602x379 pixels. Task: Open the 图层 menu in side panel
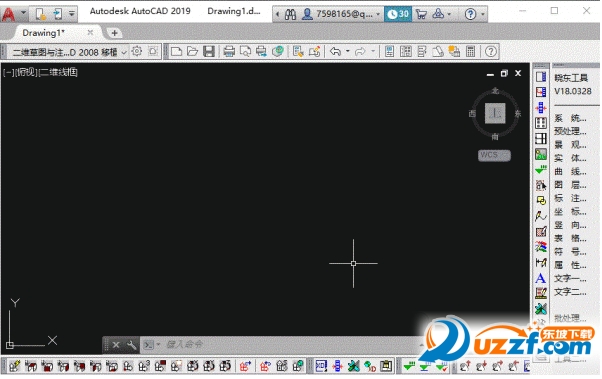coord(570,185)
